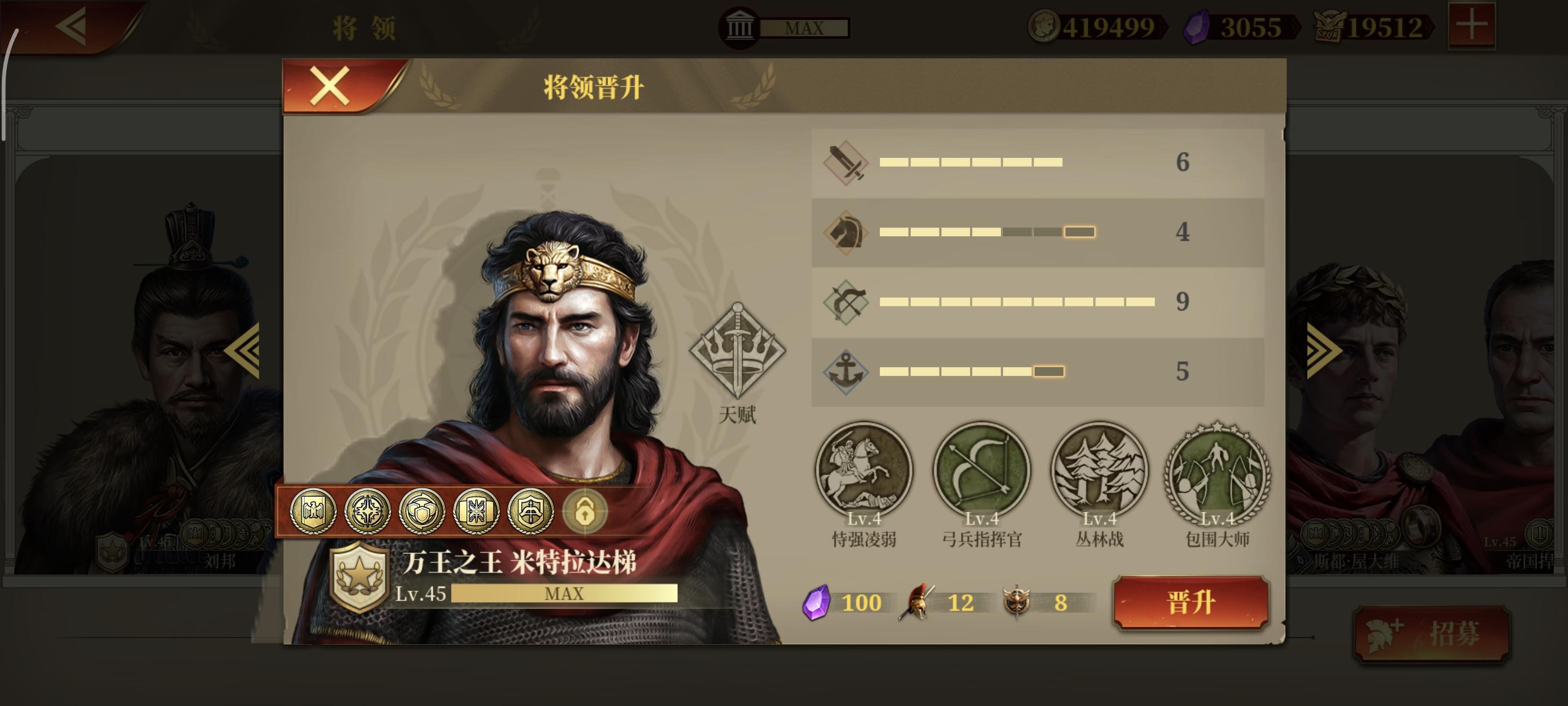Tap the locked medal slot padlock
Viewport: 1568px width, 706px height.
point(585,511)
